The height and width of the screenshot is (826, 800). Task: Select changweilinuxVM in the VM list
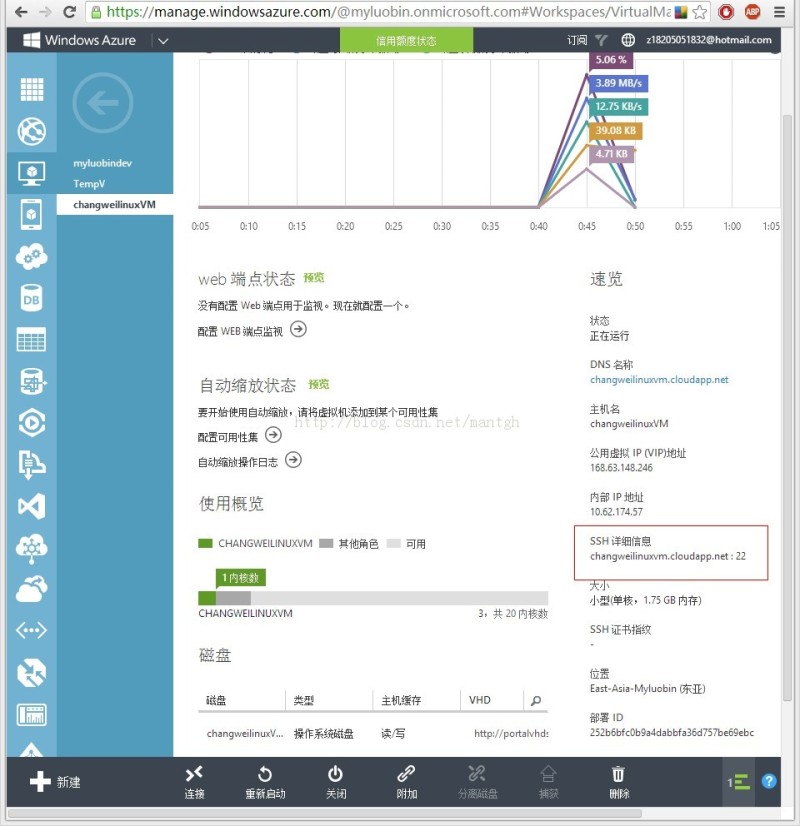click(x=114, y=204)
